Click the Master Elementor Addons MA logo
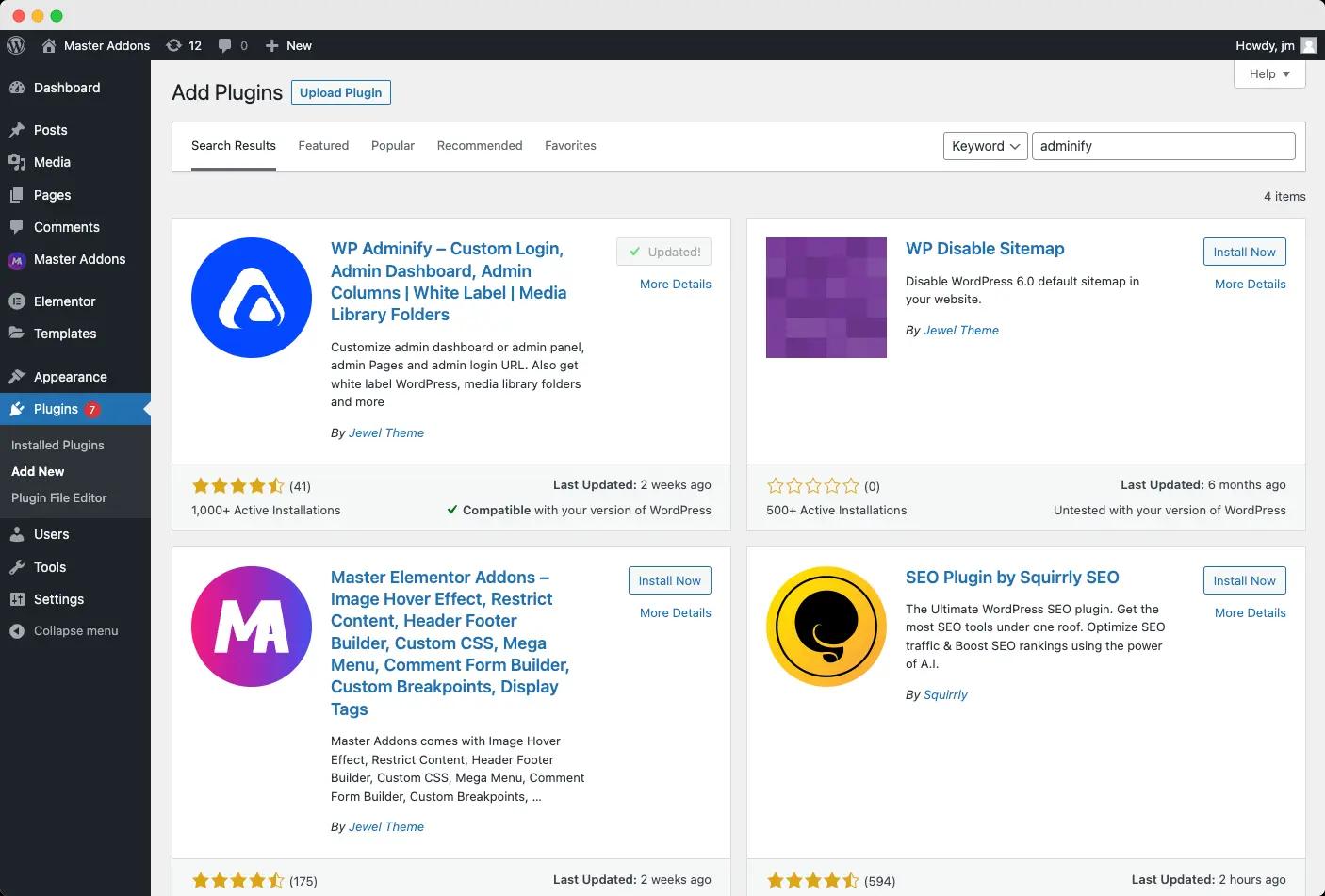Viewport: 1325px width, 896px height. pyautogui.click(x=252, y=627)
